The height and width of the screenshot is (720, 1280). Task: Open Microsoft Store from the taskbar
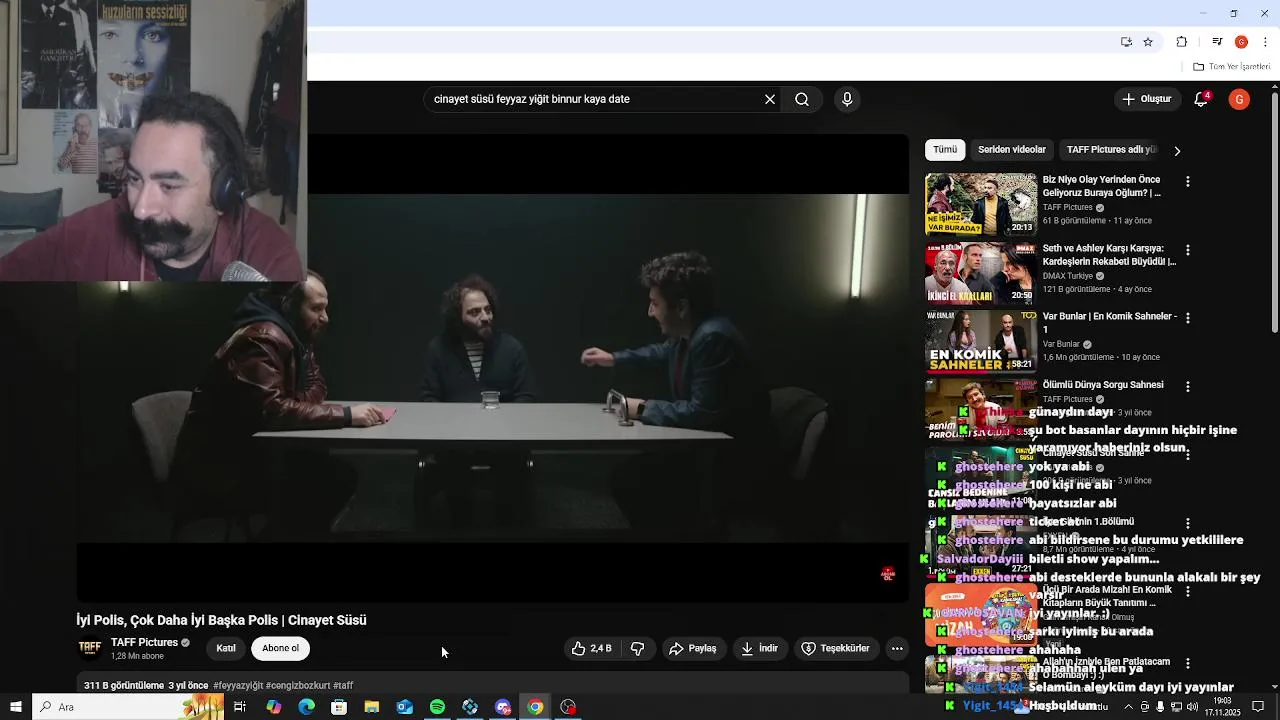tap(339, 707)
